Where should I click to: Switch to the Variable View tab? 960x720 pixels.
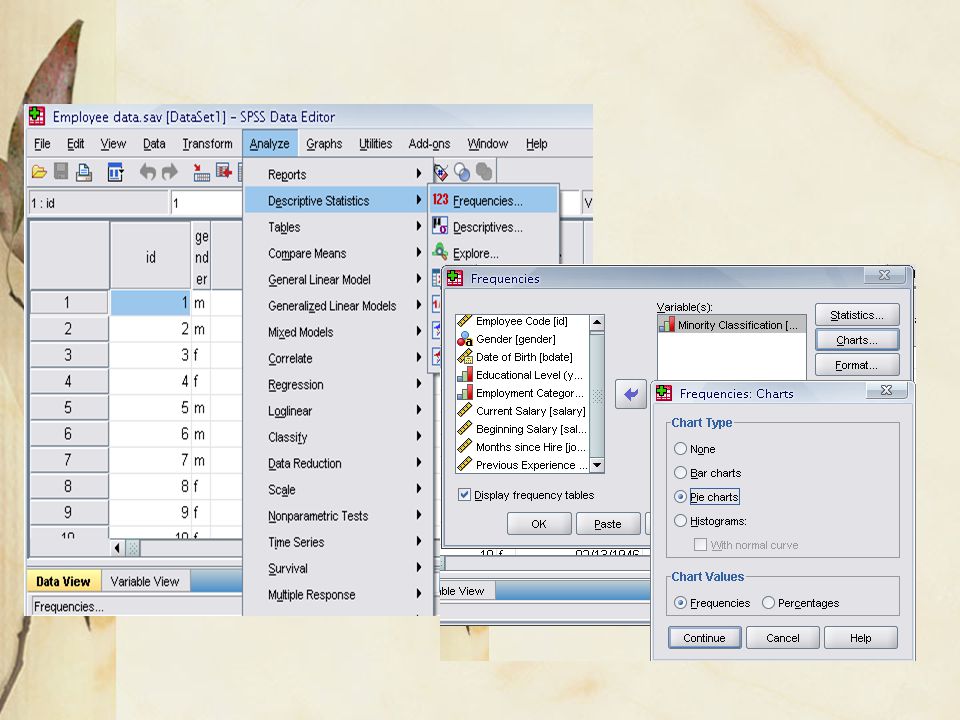click(x=144, y=581)
